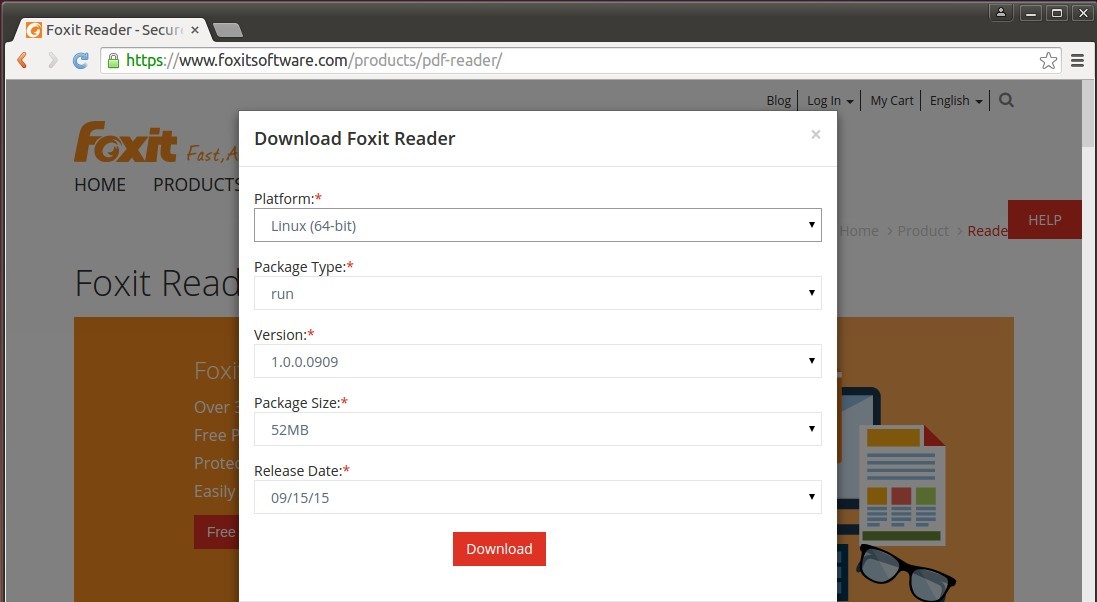The height and width of the screenshot is (602, 1097).
Task: Click the Home breadcrumb link
Action: 858,231
